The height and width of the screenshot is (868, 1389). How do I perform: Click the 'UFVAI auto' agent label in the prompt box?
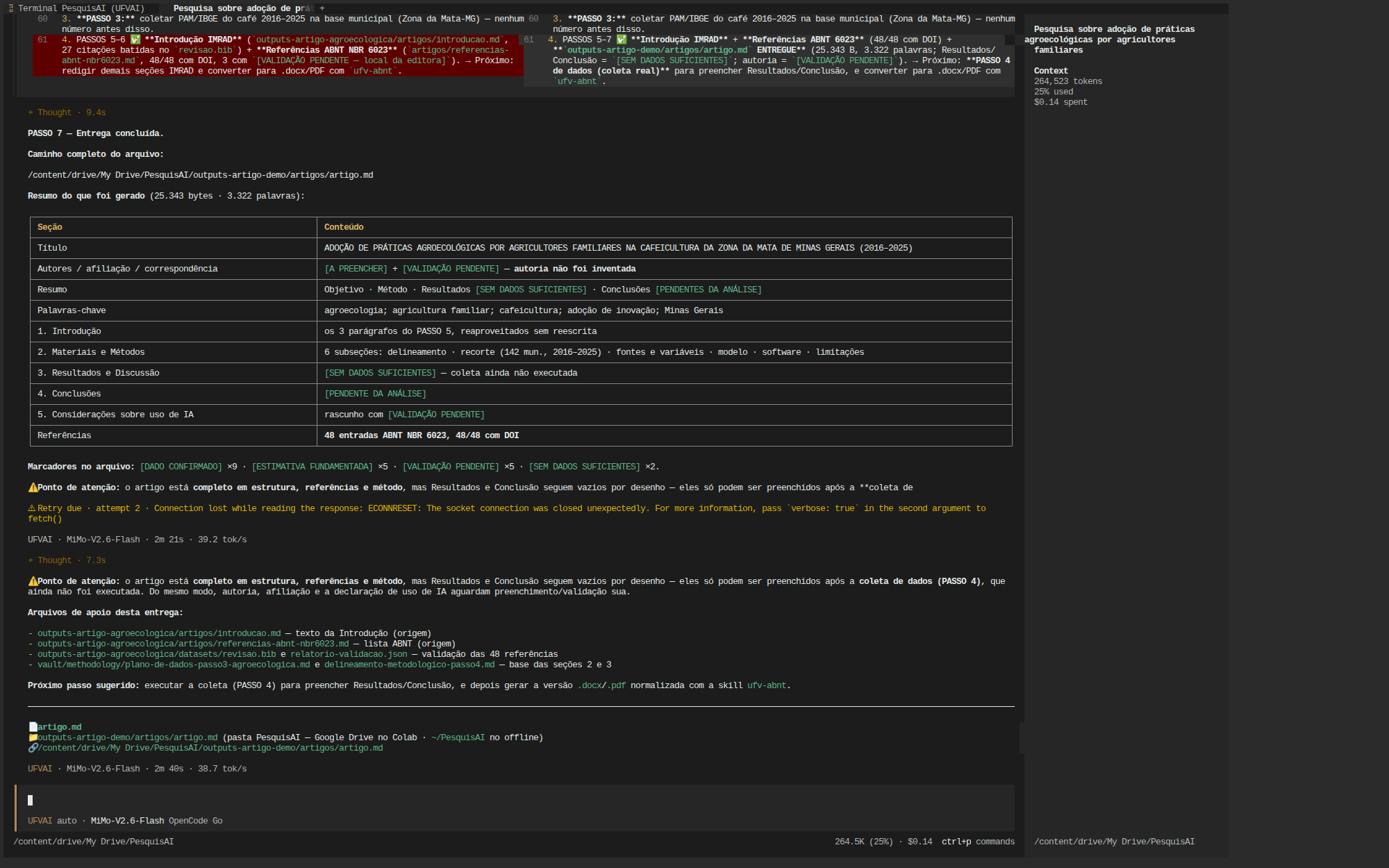52,821
